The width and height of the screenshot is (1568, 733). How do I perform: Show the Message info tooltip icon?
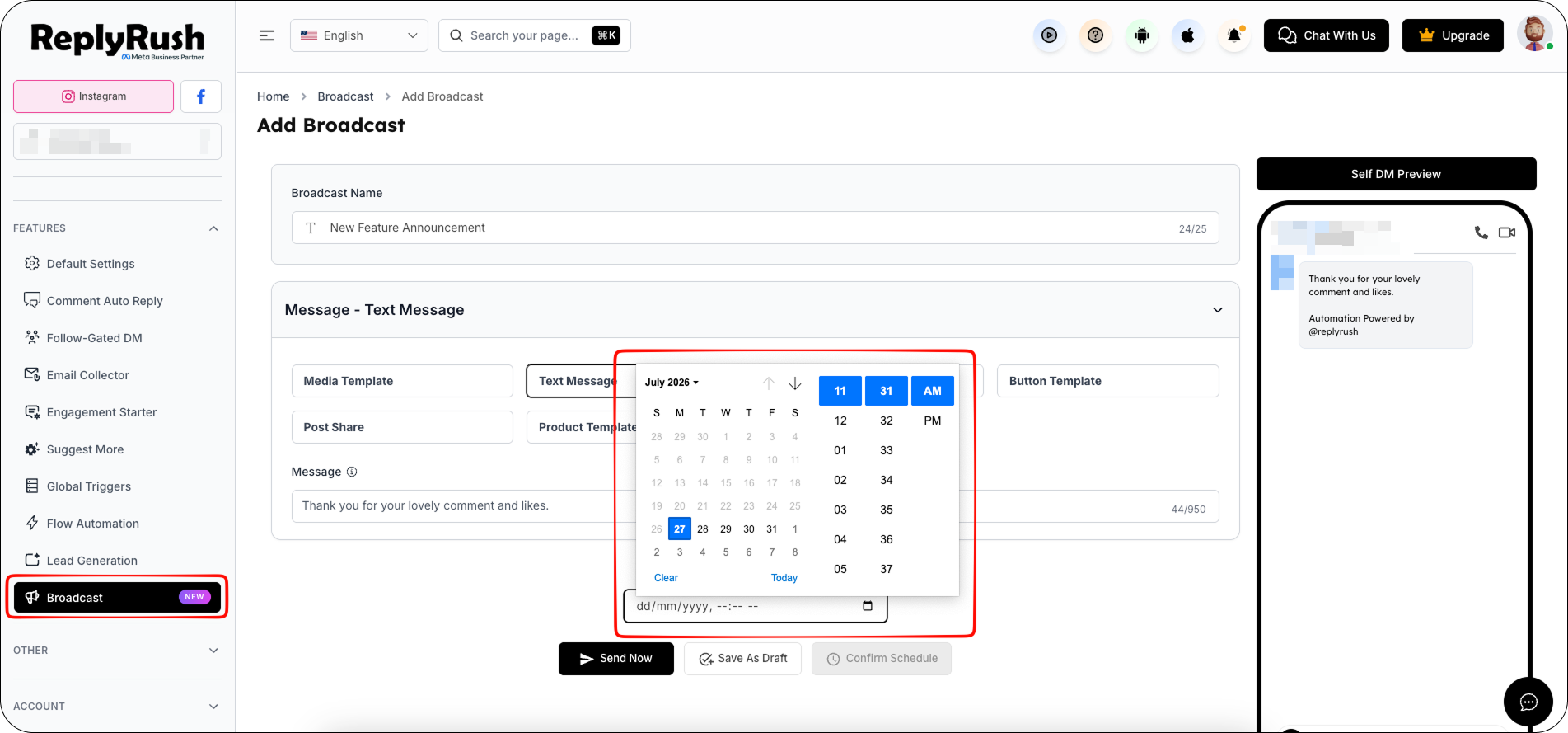pos(352,472)
